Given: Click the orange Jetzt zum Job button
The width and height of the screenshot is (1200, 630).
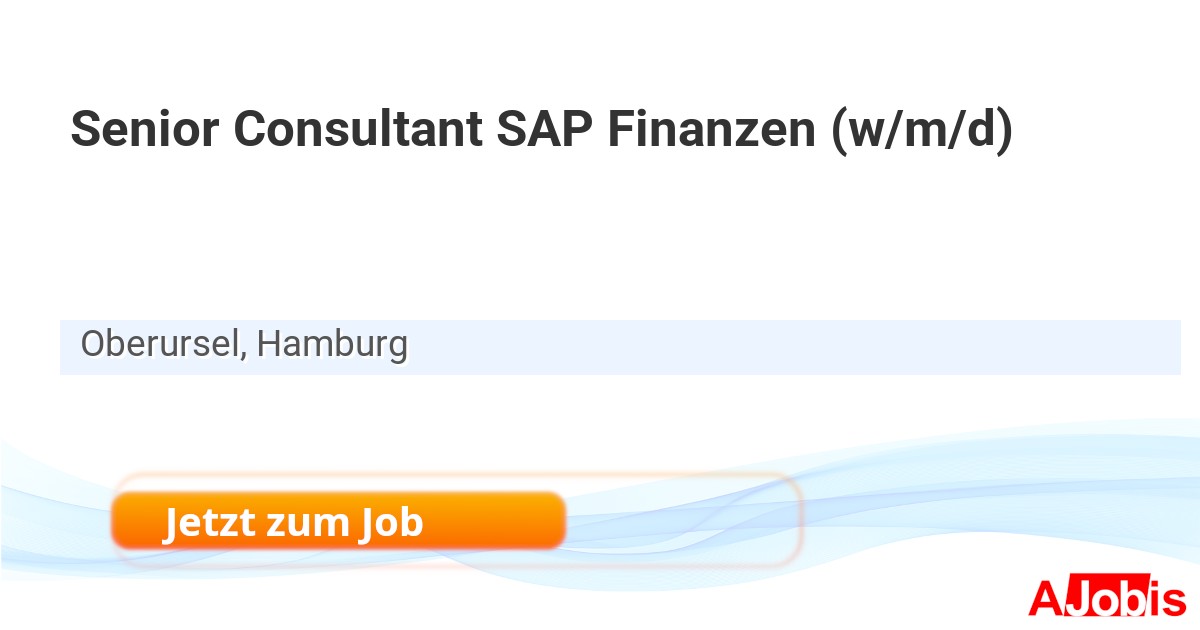Looking at the screenshot, I should (338, 521).
